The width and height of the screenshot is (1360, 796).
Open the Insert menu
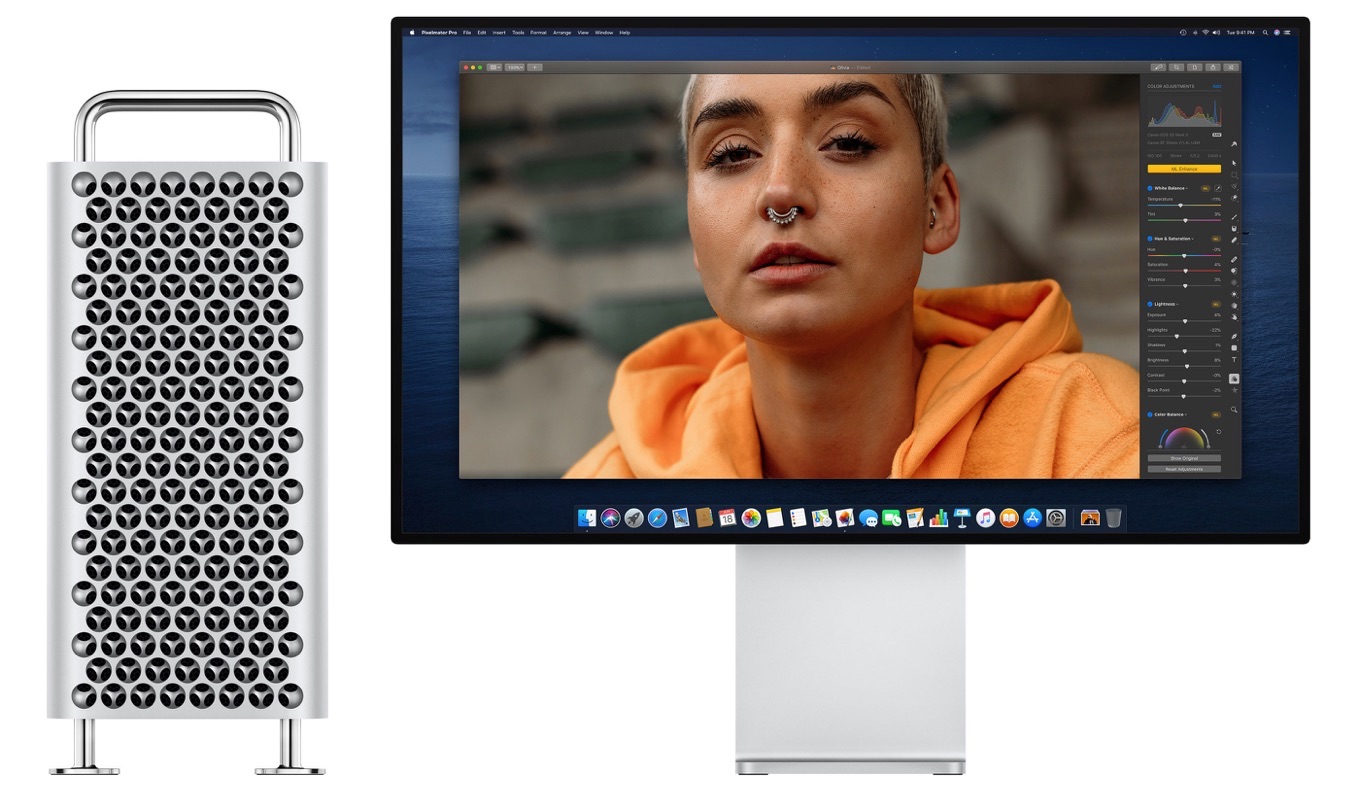pyautogui.click(x=499, y=33)
